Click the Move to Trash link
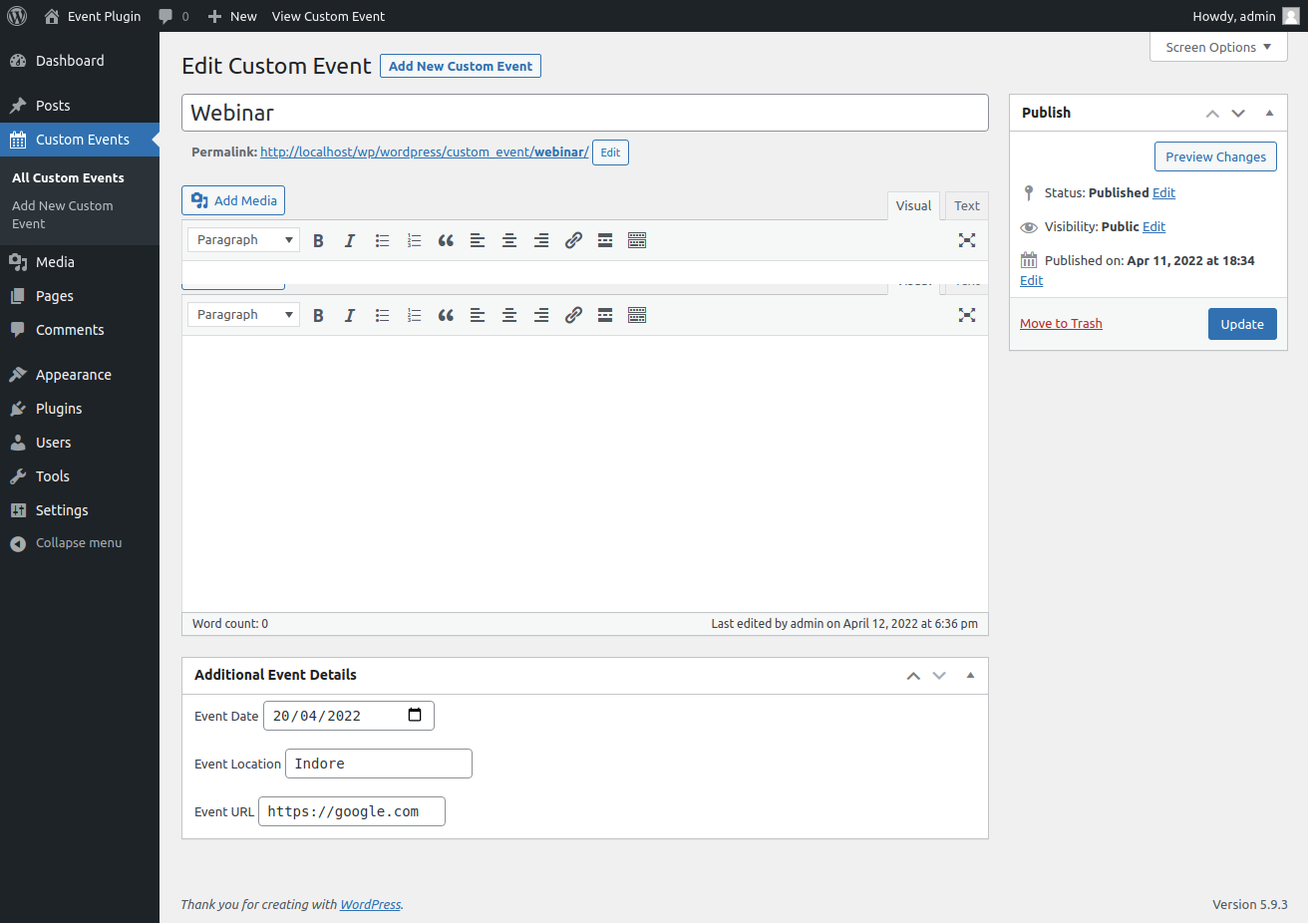 click(1061, 323)
